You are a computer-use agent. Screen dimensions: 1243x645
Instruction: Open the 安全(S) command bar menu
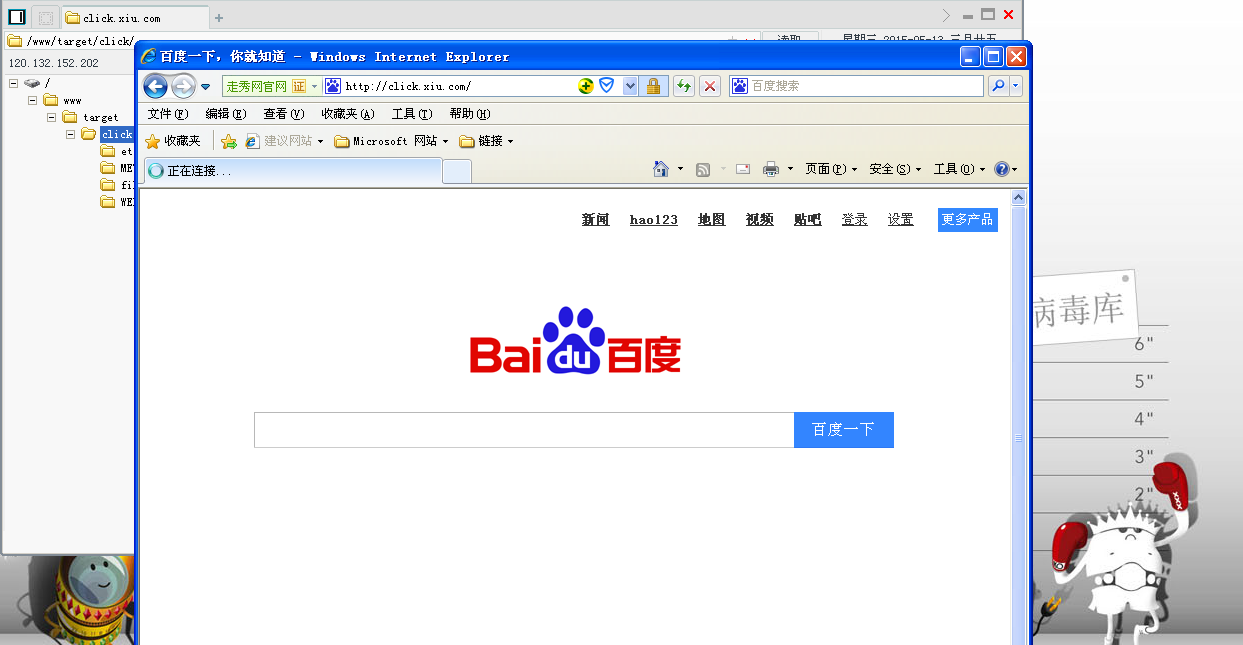[895, 169]
